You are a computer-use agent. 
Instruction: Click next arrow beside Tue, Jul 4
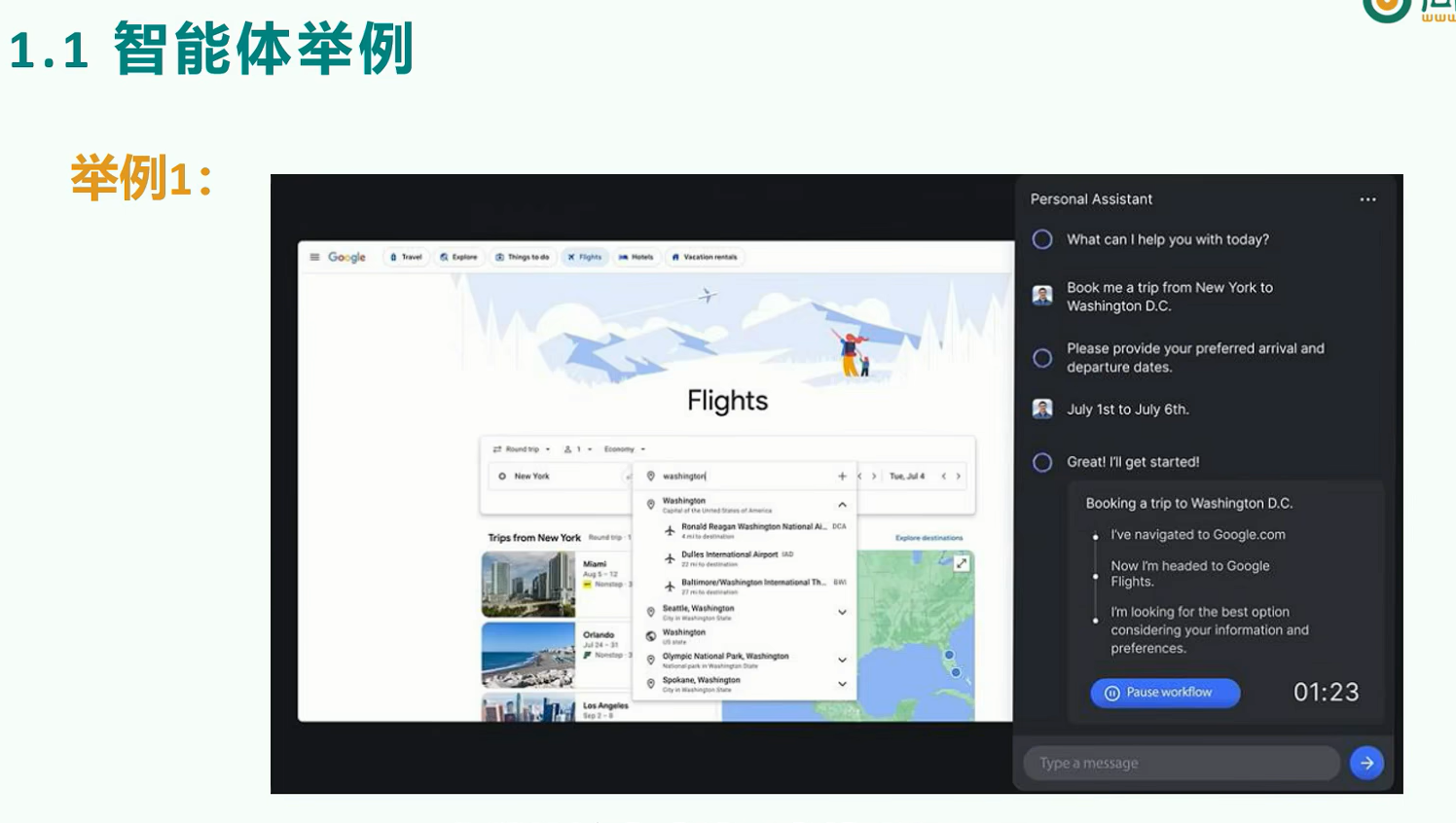959,476
